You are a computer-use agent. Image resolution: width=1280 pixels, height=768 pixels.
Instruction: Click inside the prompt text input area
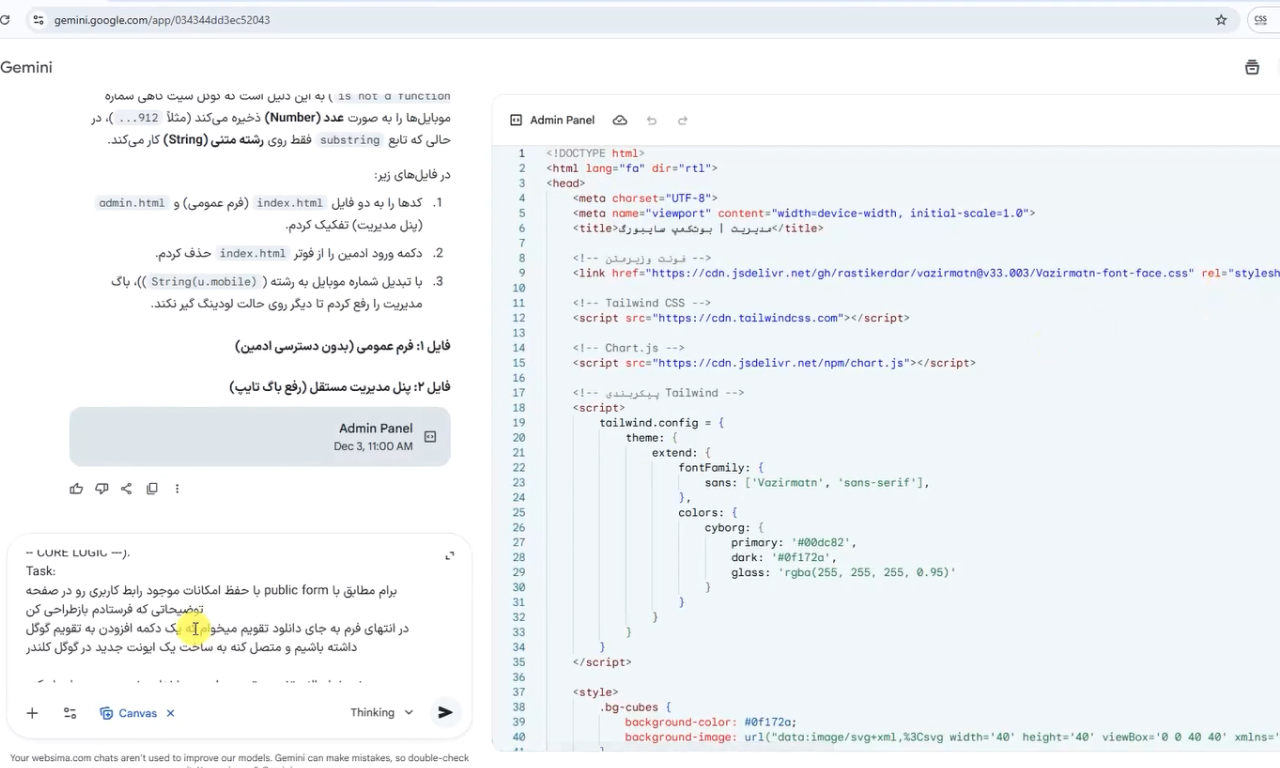(x=230, y=620)
